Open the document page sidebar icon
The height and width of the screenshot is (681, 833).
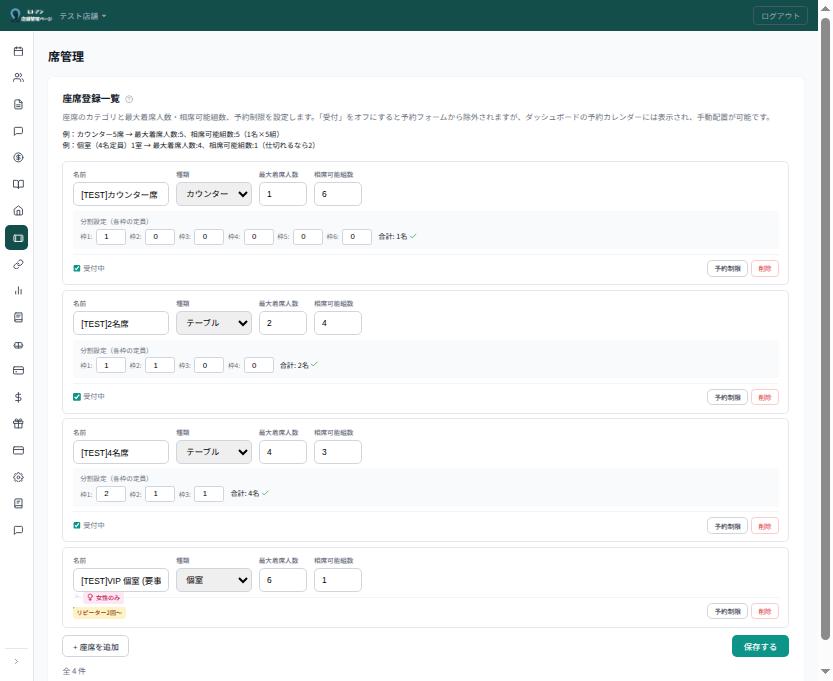pyautogui.click(x=18, y=104)
